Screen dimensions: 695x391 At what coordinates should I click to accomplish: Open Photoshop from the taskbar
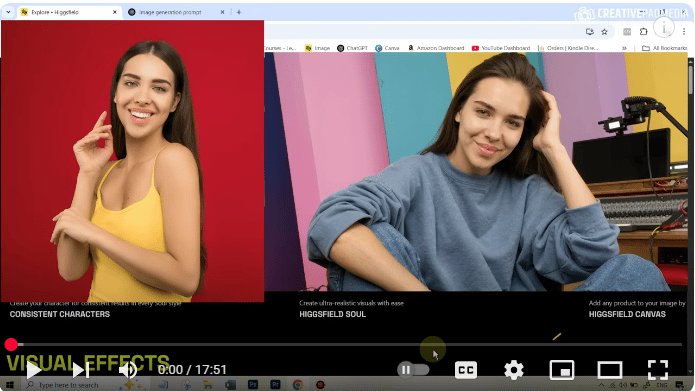(253, 385)
